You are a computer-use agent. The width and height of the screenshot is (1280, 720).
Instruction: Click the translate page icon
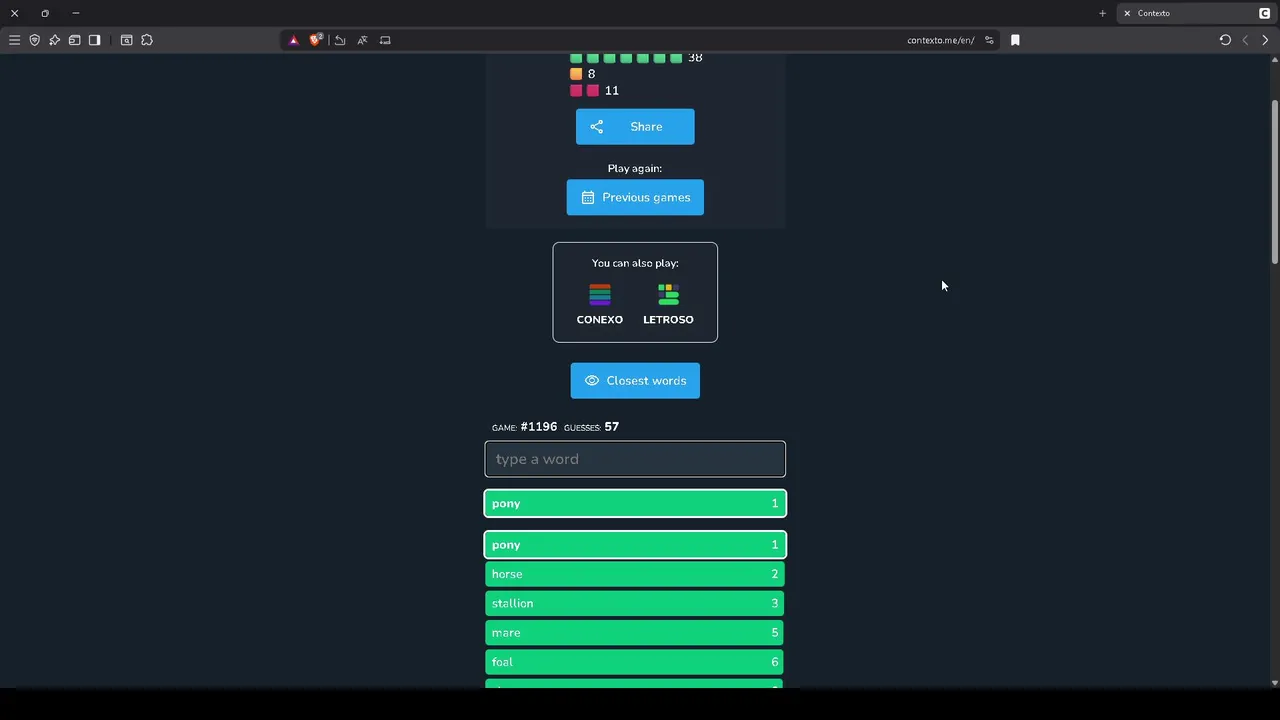(x=362, y=40)
